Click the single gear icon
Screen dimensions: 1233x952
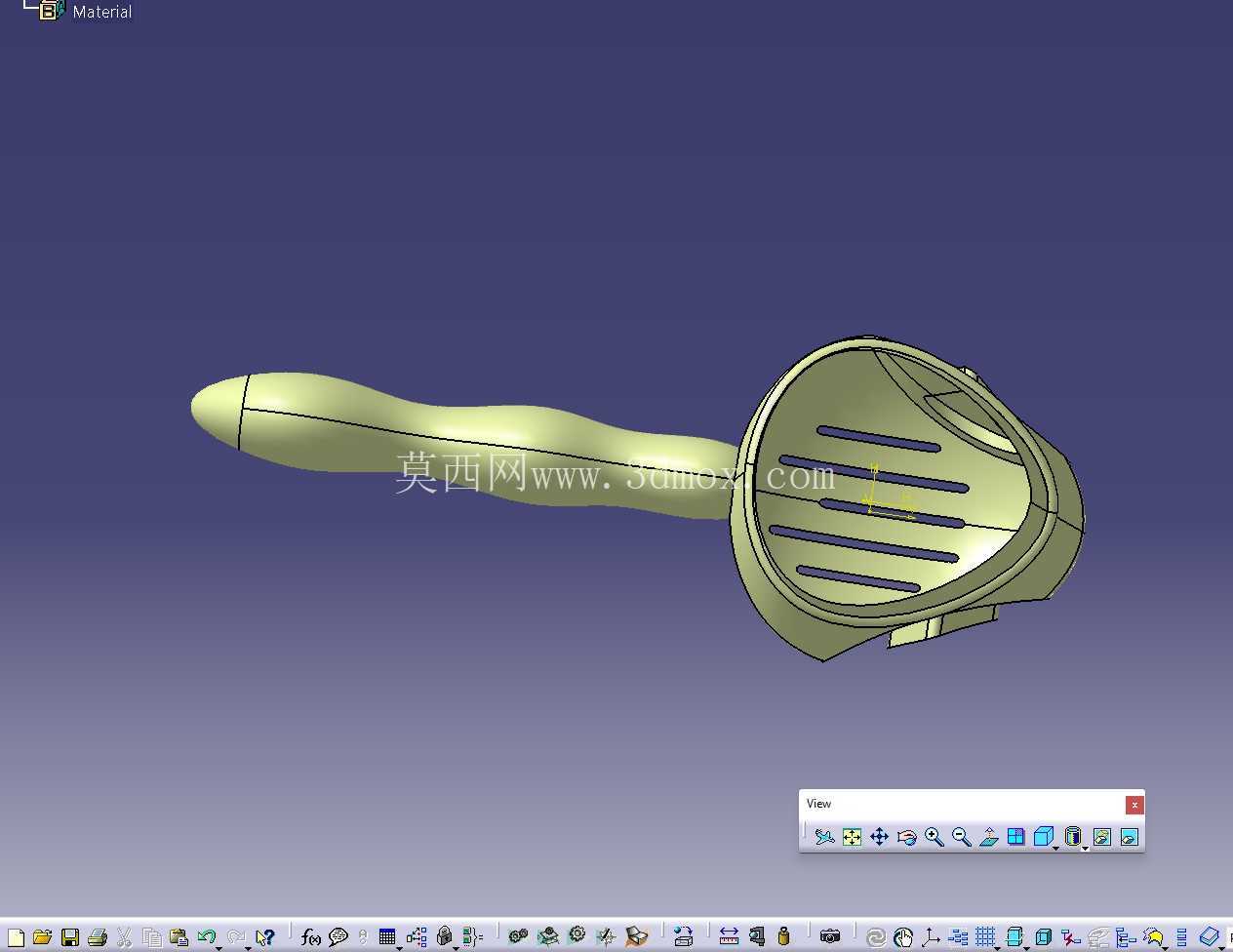(577, 935)
